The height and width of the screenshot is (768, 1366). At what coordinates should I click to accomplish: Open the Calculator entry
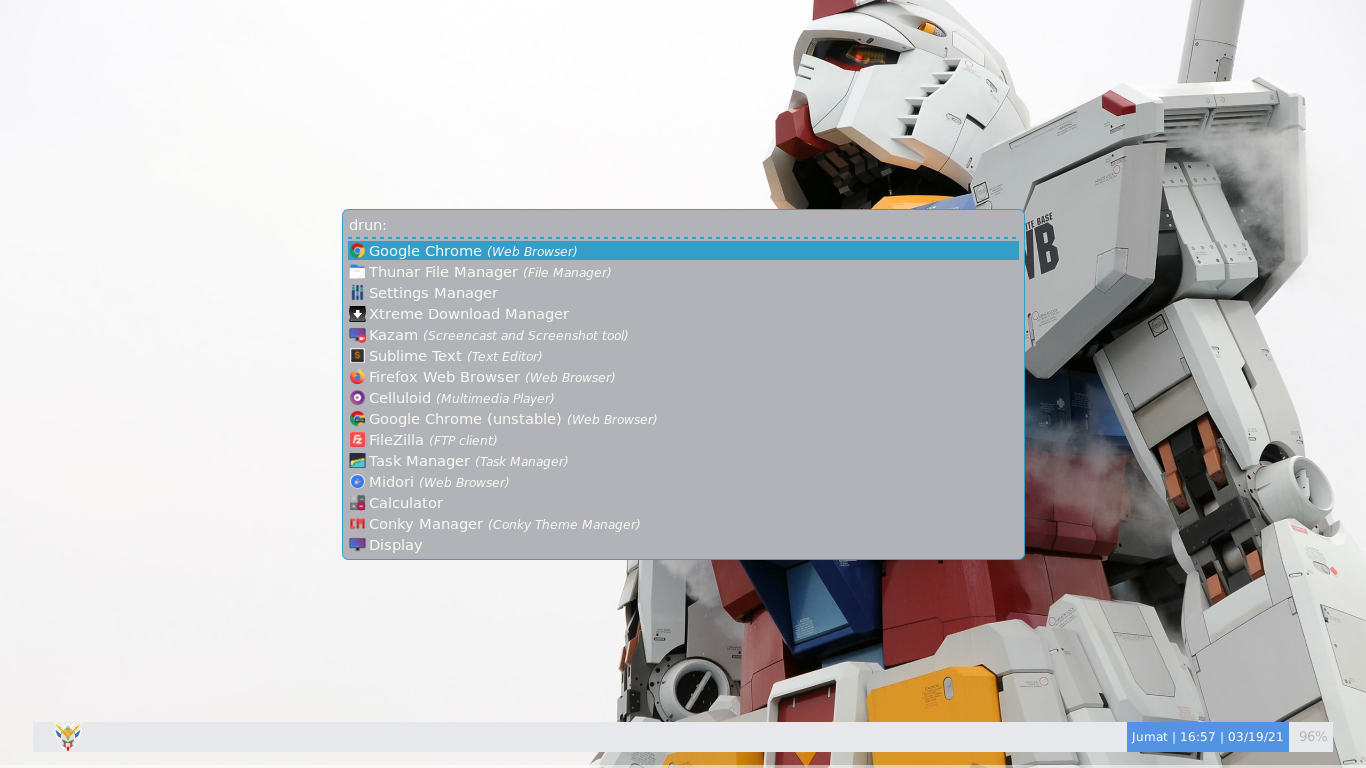683,503
